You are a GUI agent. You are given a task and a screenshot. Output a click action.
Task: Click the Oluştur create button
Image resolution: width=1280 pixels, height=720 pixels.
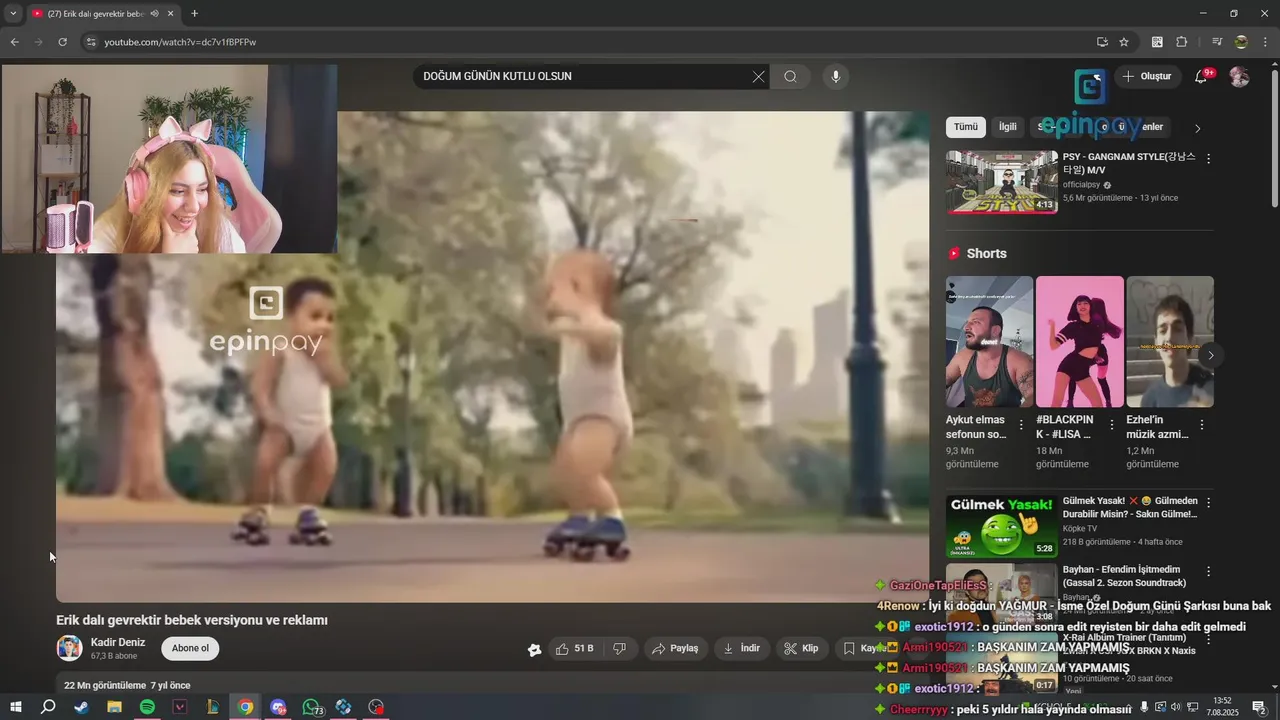tap(1148, 77)
